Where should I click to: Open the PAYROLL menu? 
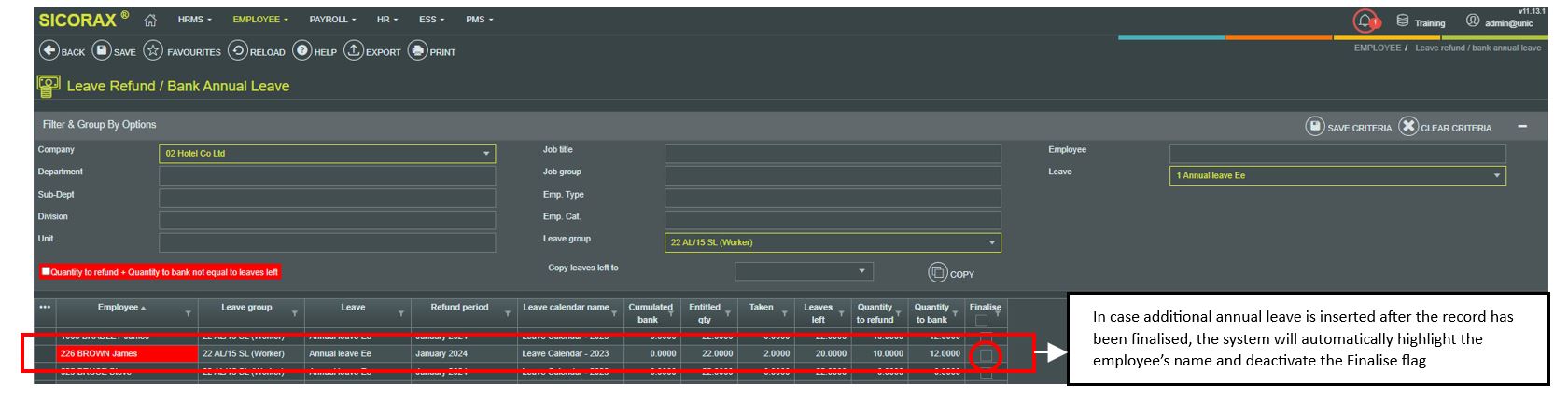click(332, 20)
